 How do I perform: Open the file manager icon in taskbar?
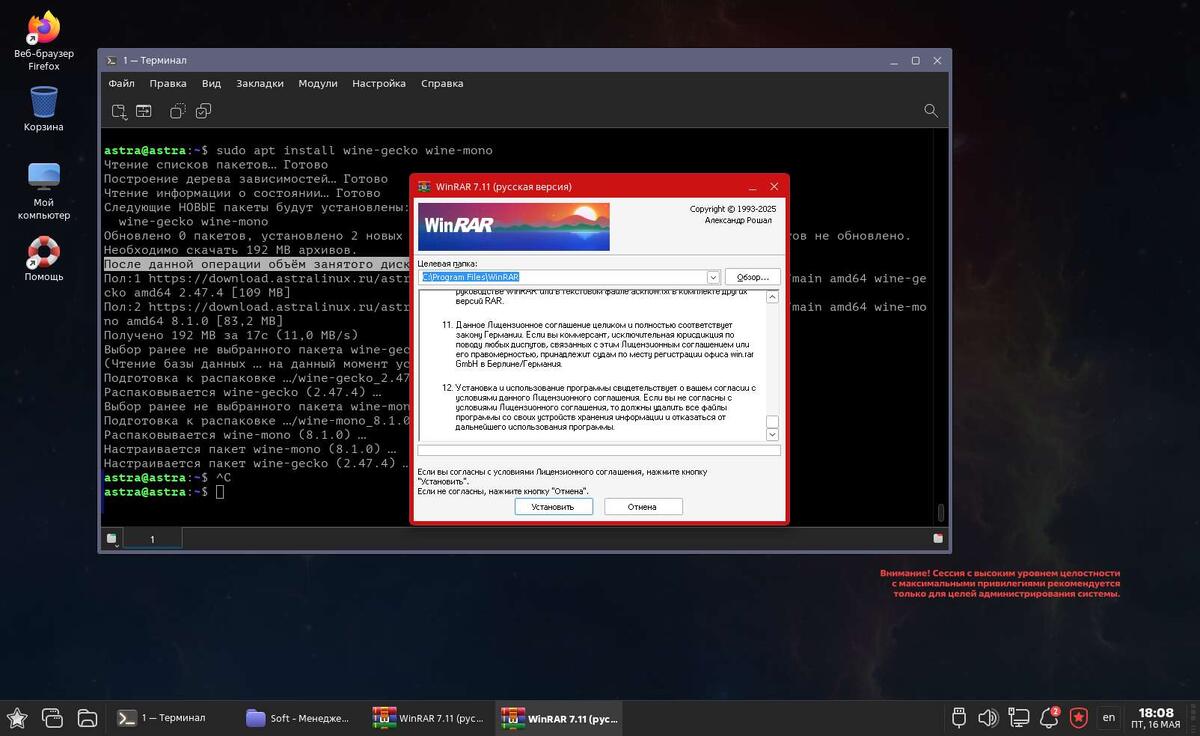point(87,717)
